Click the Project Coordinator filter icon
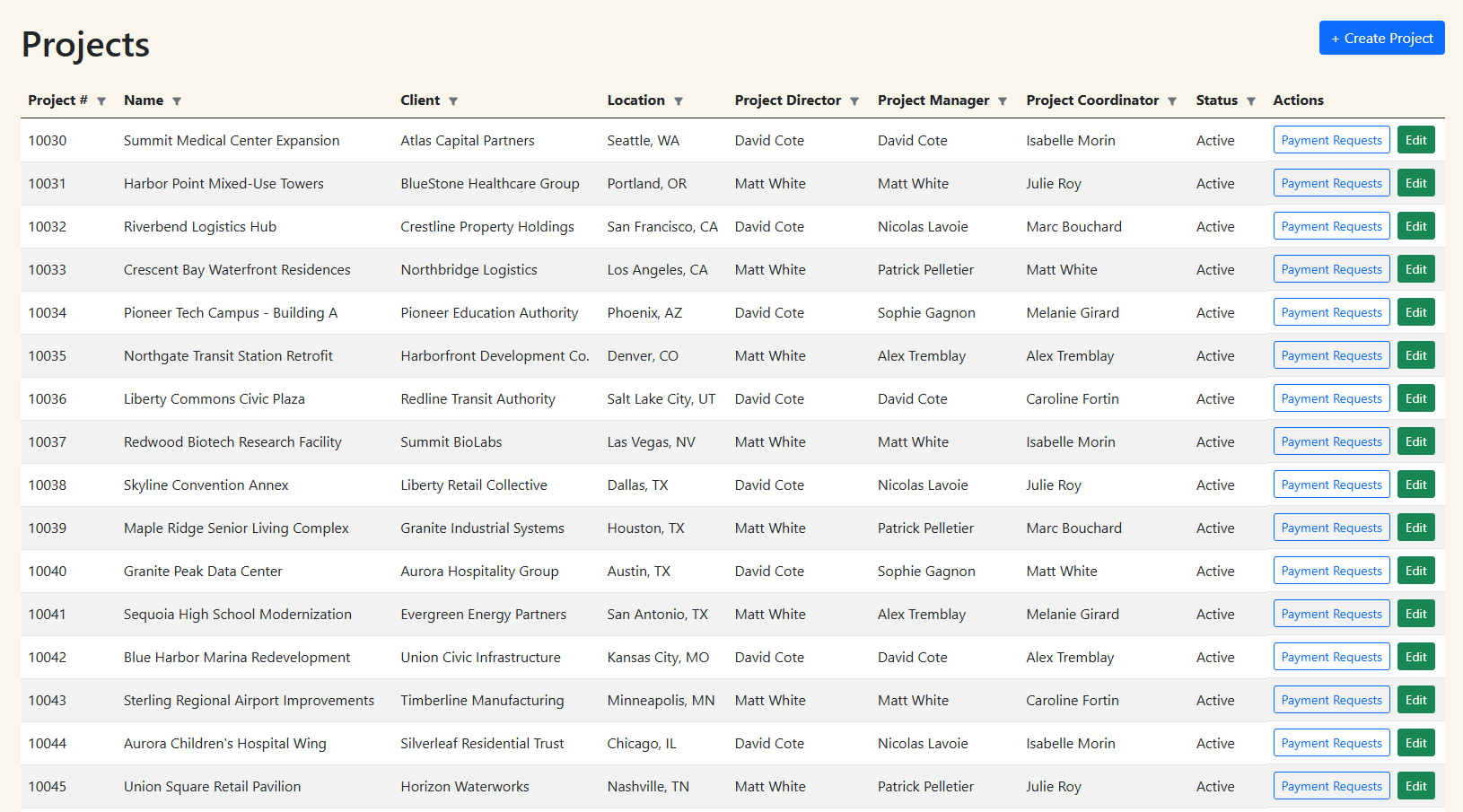This screenshot has height=812, width=1463. [1172, 101]
